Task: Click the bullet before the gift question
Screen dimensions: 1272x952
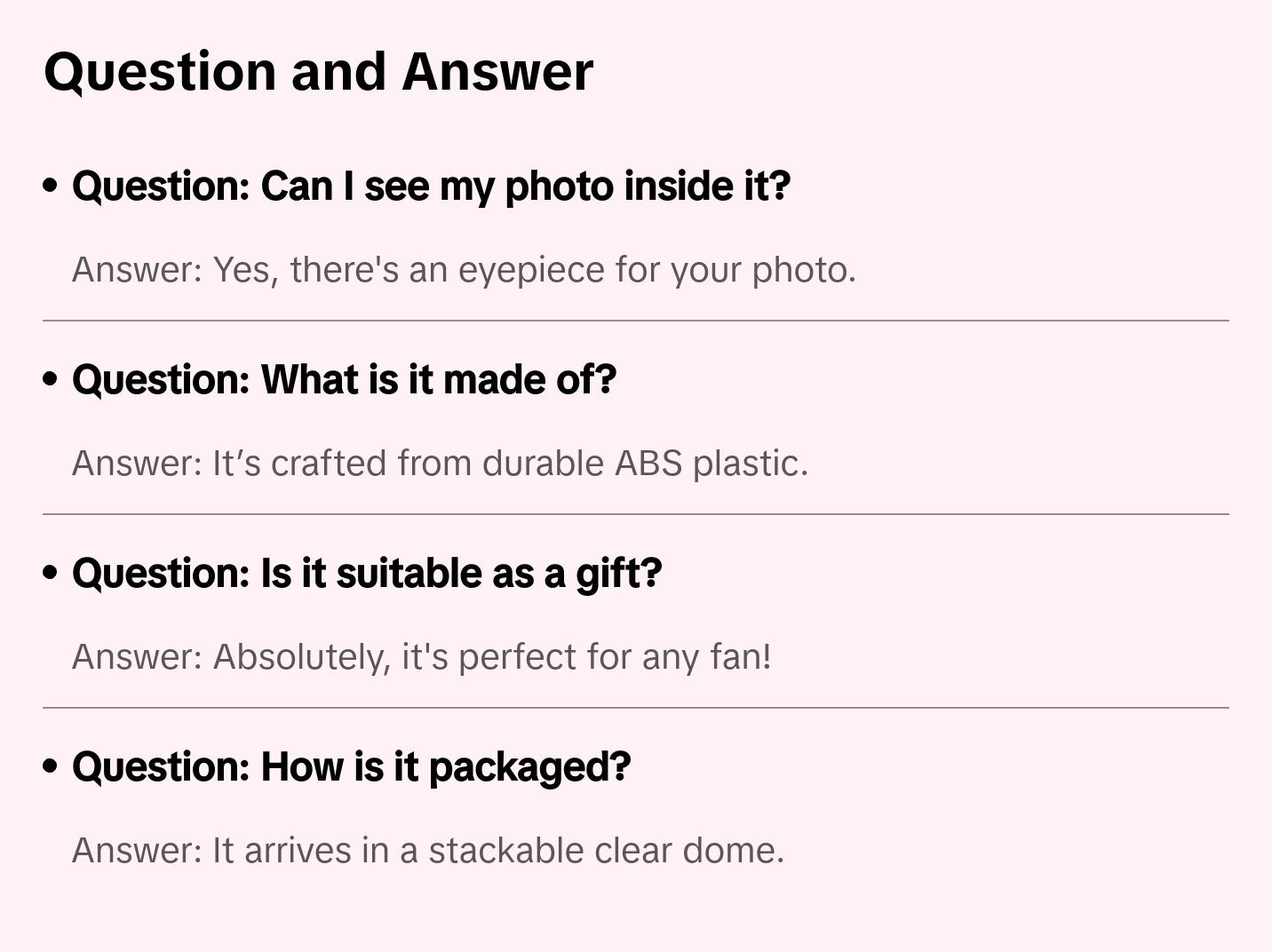Action: click(x=51, y=573)
